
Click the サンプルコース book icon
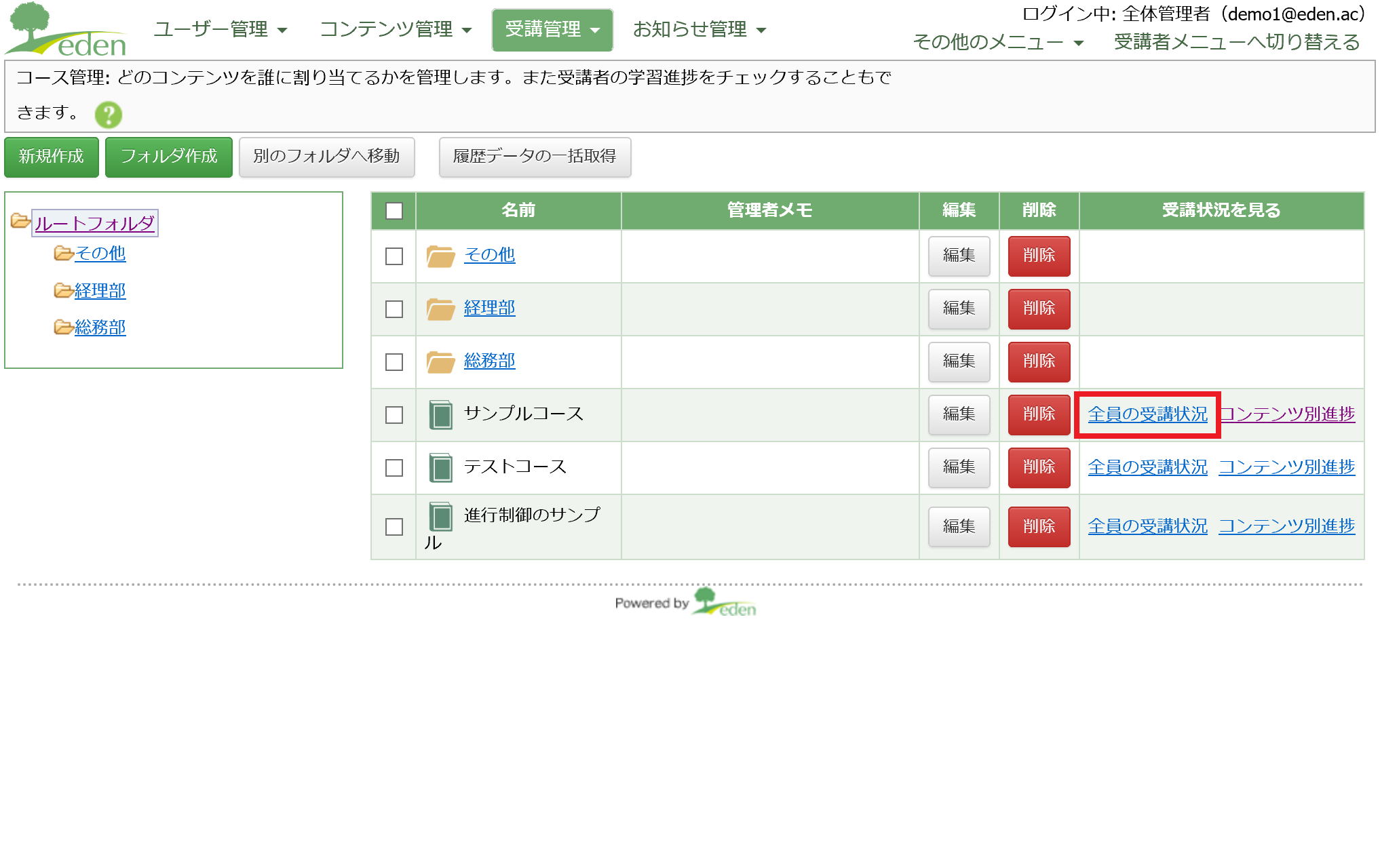[440, 414]
